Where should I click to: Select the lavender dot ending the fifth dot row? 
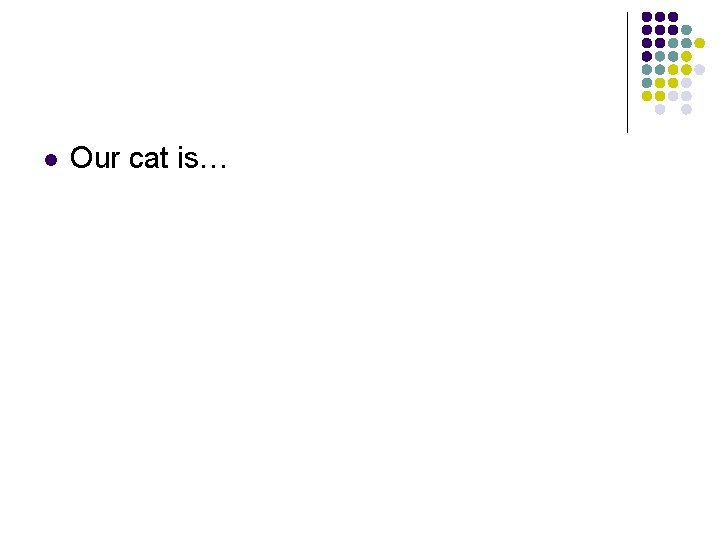[699, 70]
